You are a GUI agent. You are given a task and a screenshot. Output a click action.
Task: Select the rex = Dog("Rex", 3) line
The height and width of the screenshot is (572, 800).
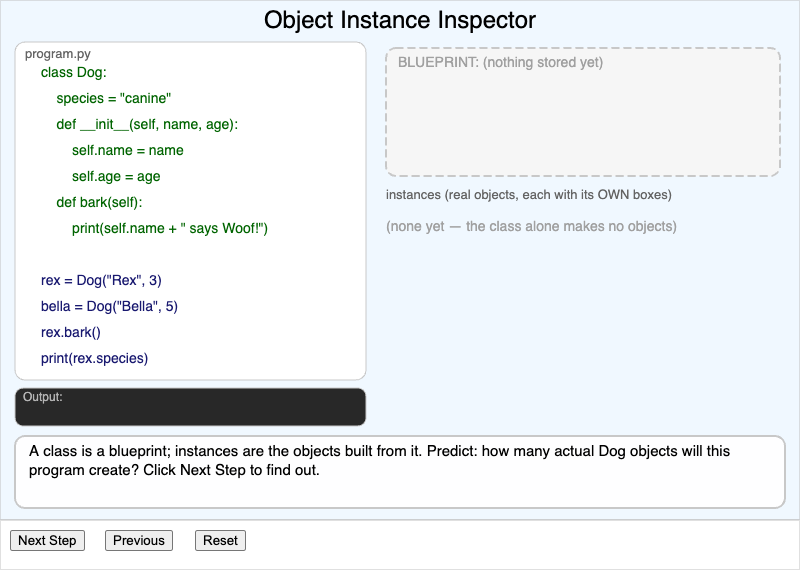pyautogui.click(x=101, y=281)
